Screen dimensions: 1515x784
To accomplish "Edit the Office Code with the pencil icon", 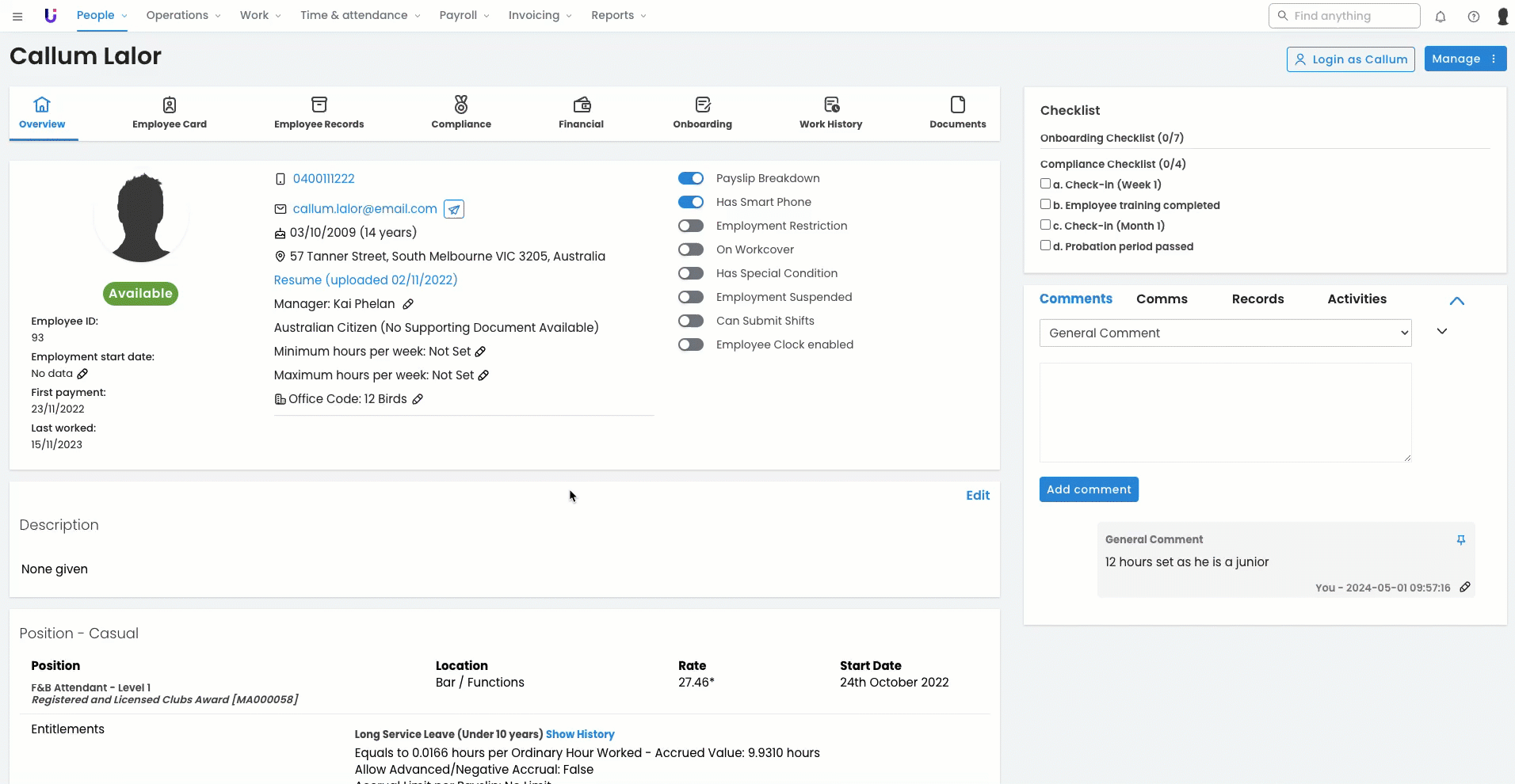I will pyautogui.click(x=418, y=399).
